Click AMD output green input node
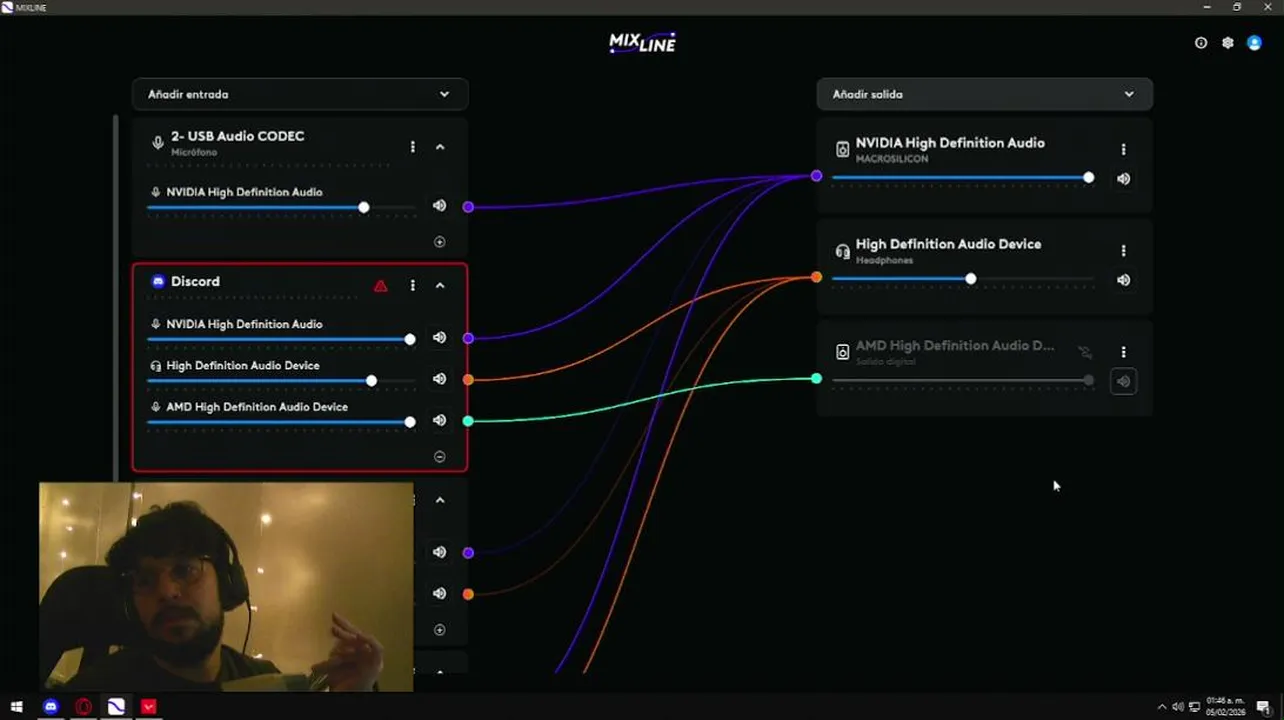 (x=817, y=378)
